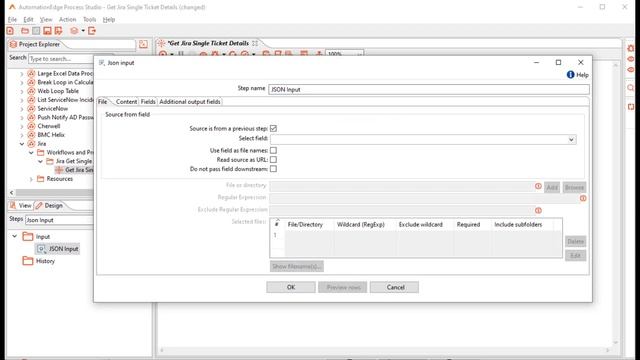This screenshot has width=640, height=360.
Task: Open the Action menu
Action: 67,20
